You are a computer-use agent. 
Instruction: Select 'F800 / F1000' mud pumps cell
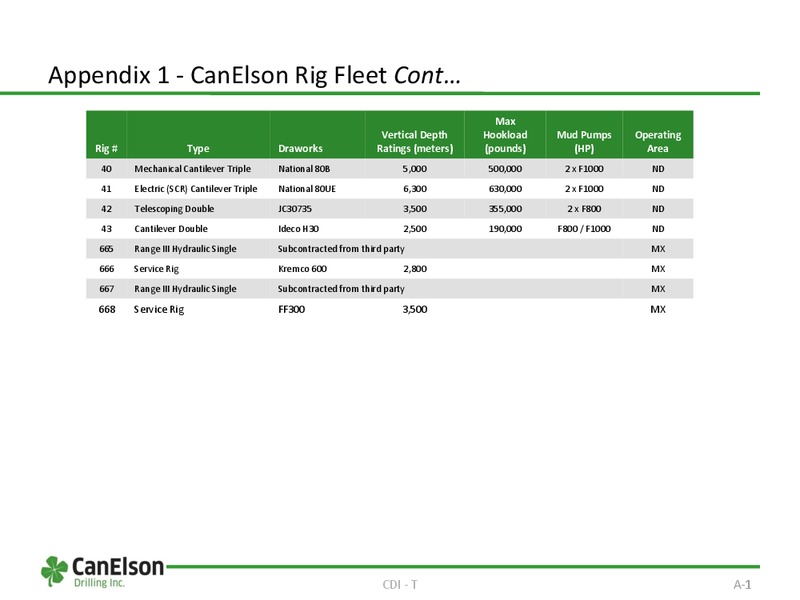click(x=584, y=229)
